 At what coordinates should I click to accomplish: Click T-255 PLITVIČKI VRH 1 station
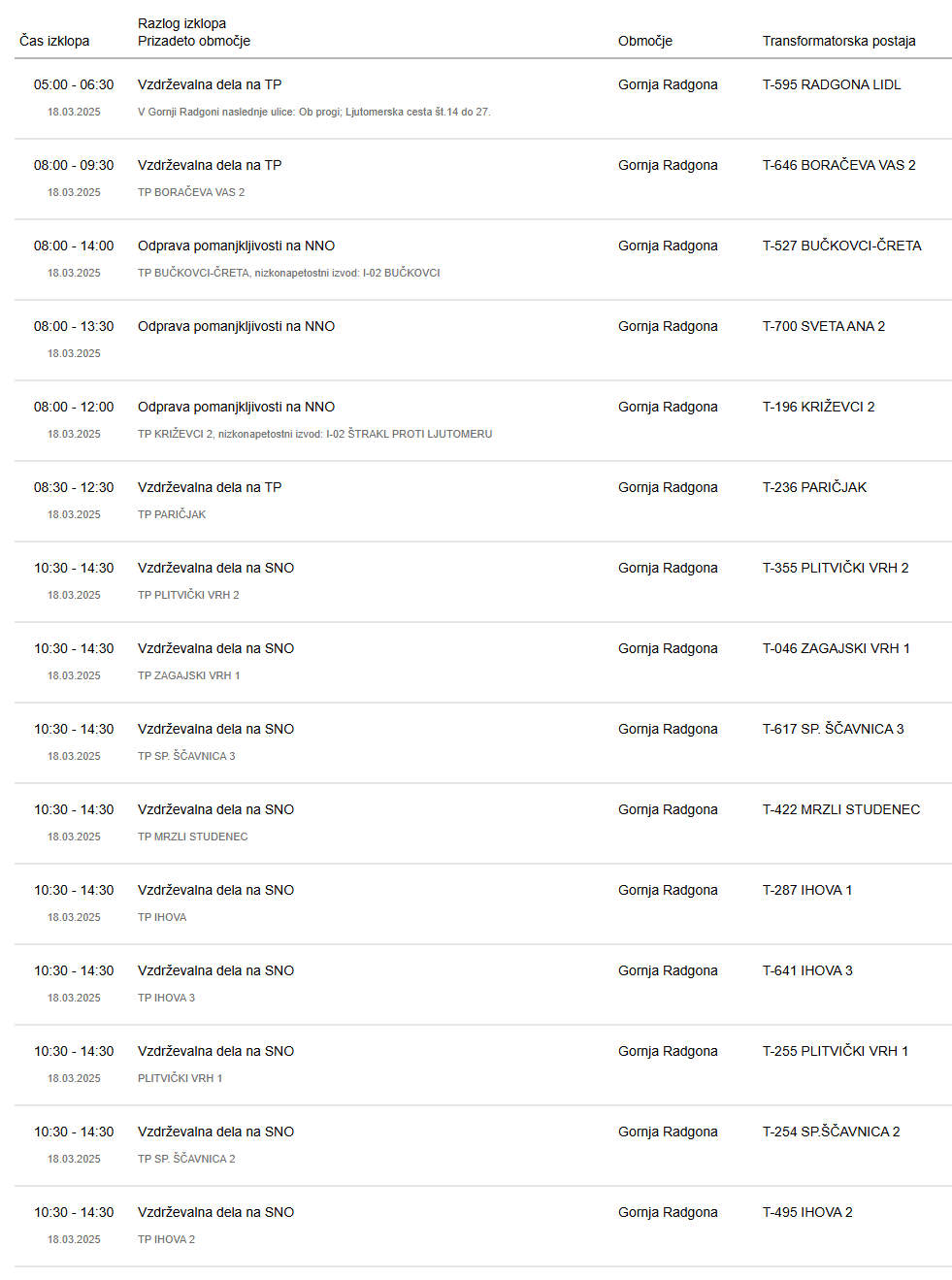click(836, 1051)
